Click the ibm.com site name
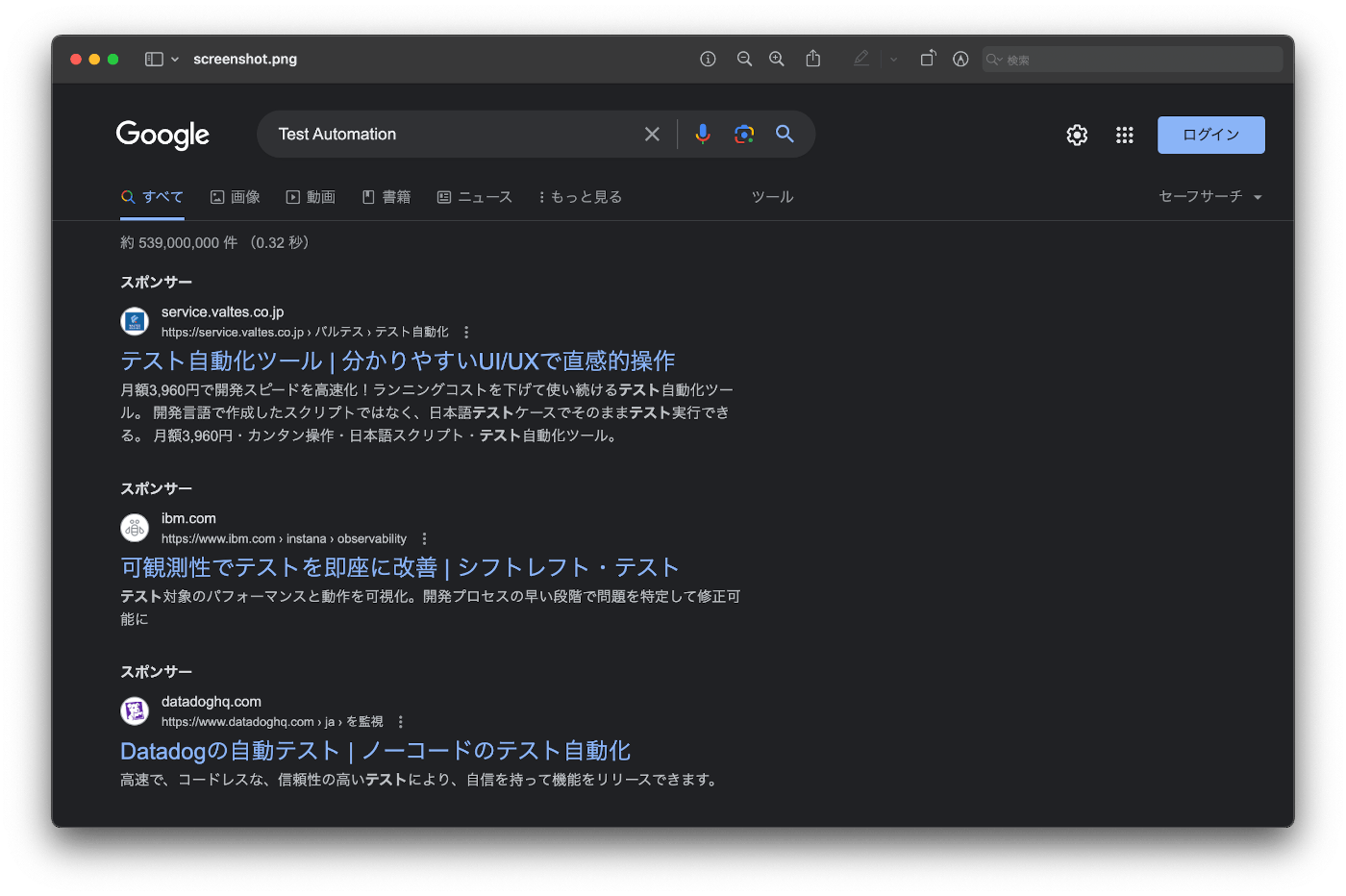This screenshot has width=1346, height=896. click(x=188, y=518)
